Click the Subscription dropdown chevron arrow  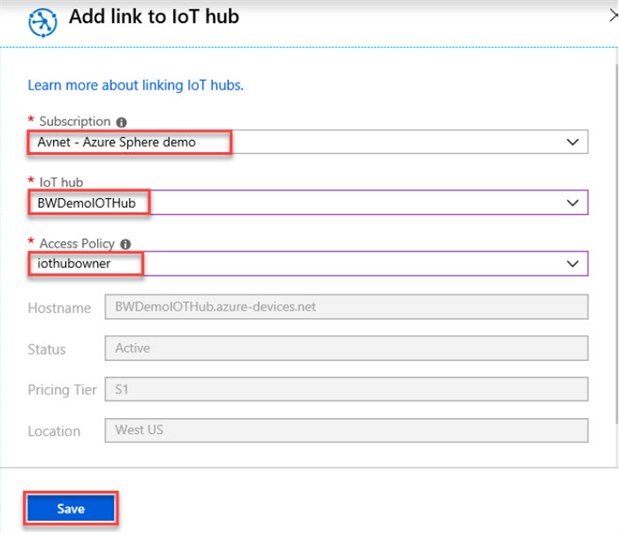(x=573, y=142)
